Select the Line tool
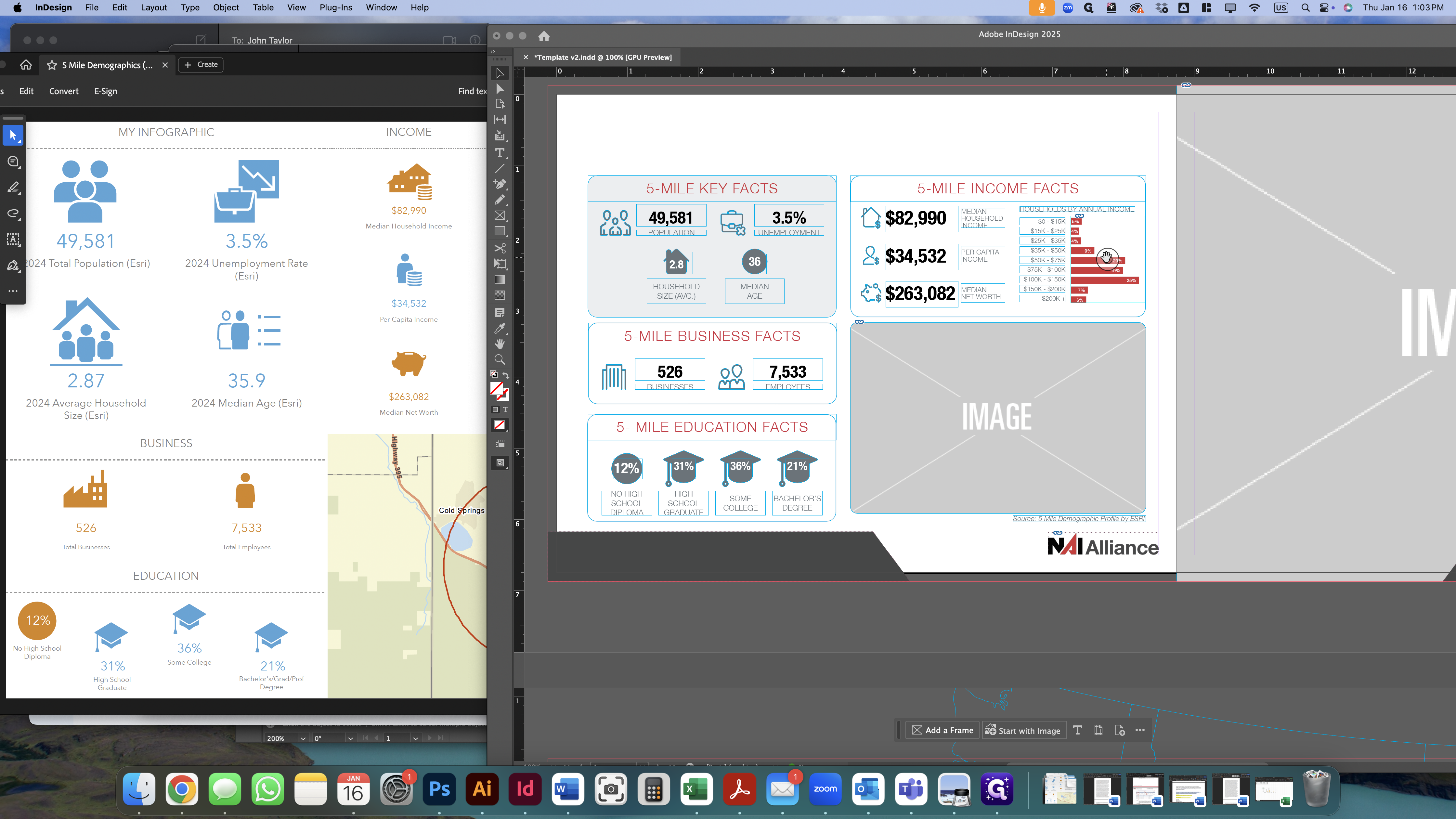 coord(500,168)
